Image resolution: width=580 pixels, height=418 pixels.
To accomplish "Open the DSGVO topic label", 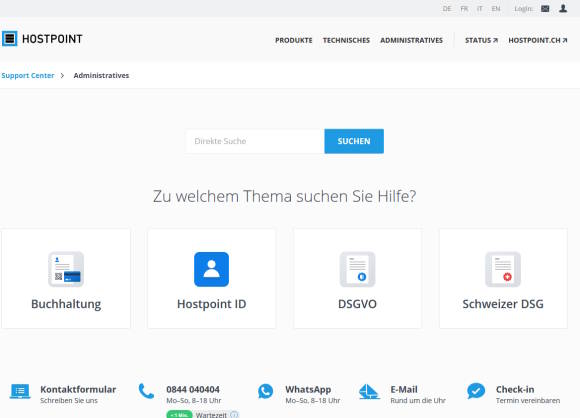I will coord(357,304).
